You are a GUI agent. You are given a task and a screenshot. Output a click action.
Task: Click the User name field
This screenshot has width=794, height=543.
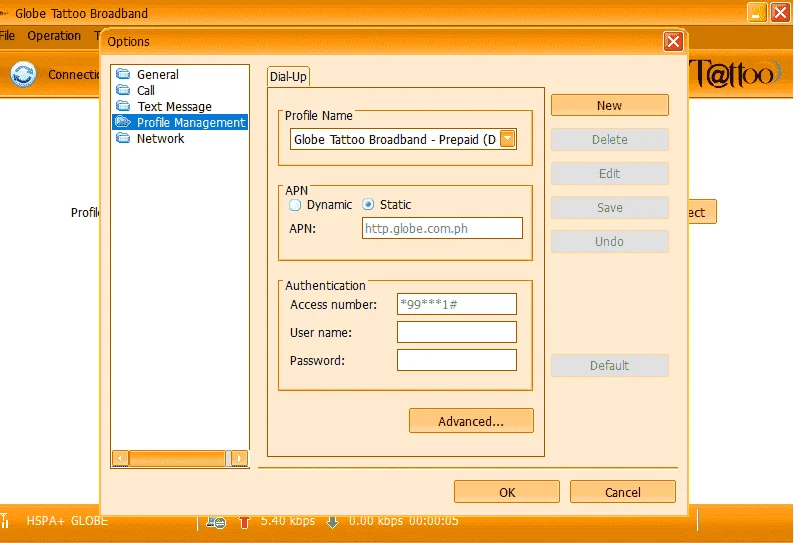pos(457,332)
